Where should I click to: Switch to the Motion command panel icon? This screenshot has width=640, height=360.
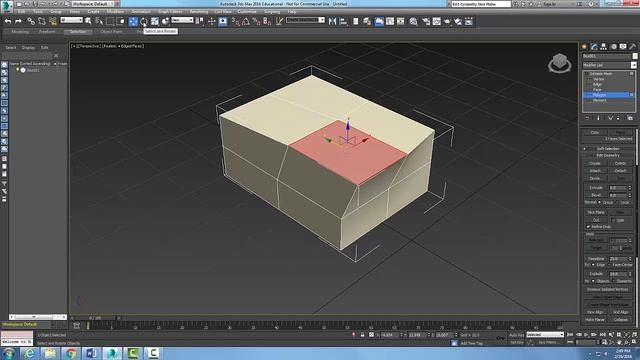[613, 47]
